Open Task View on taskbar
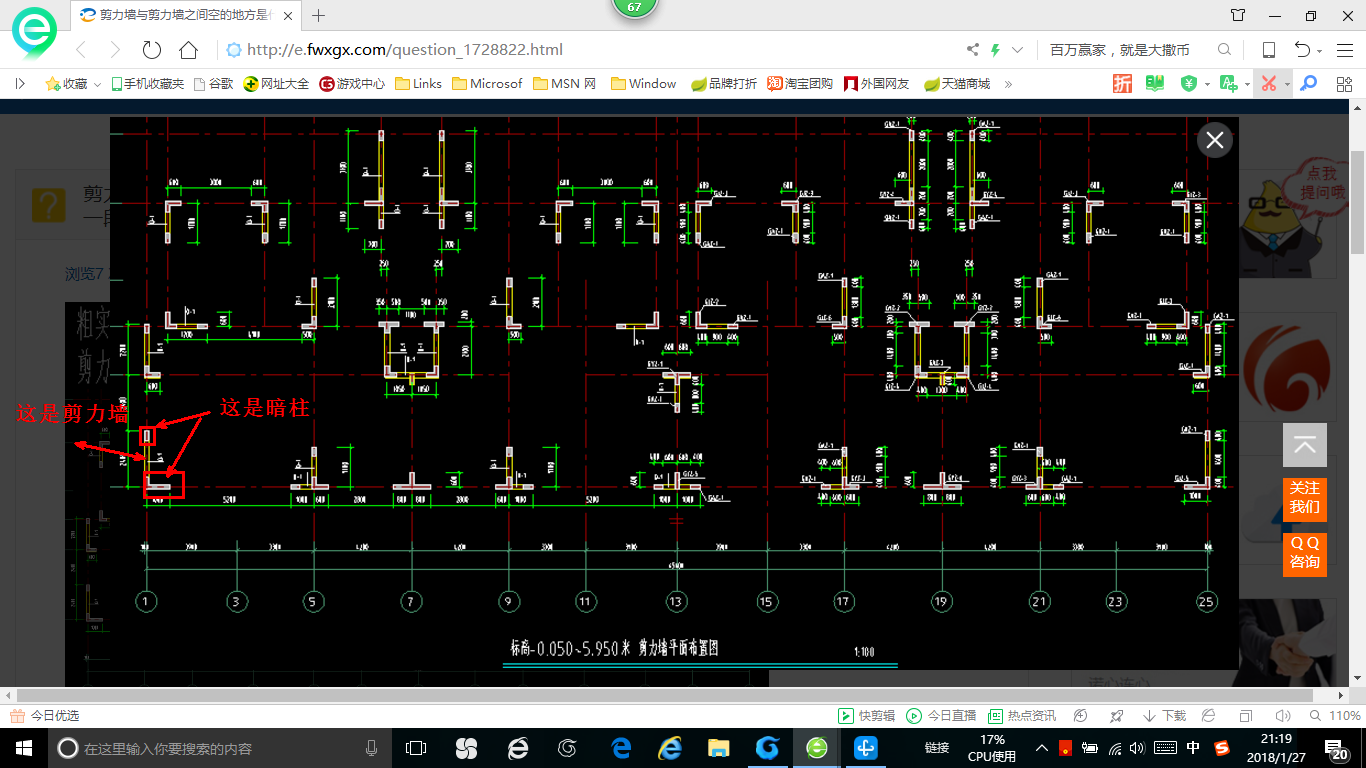The width and height of the screenshot is (1366, 768). (x=416, y=748)
